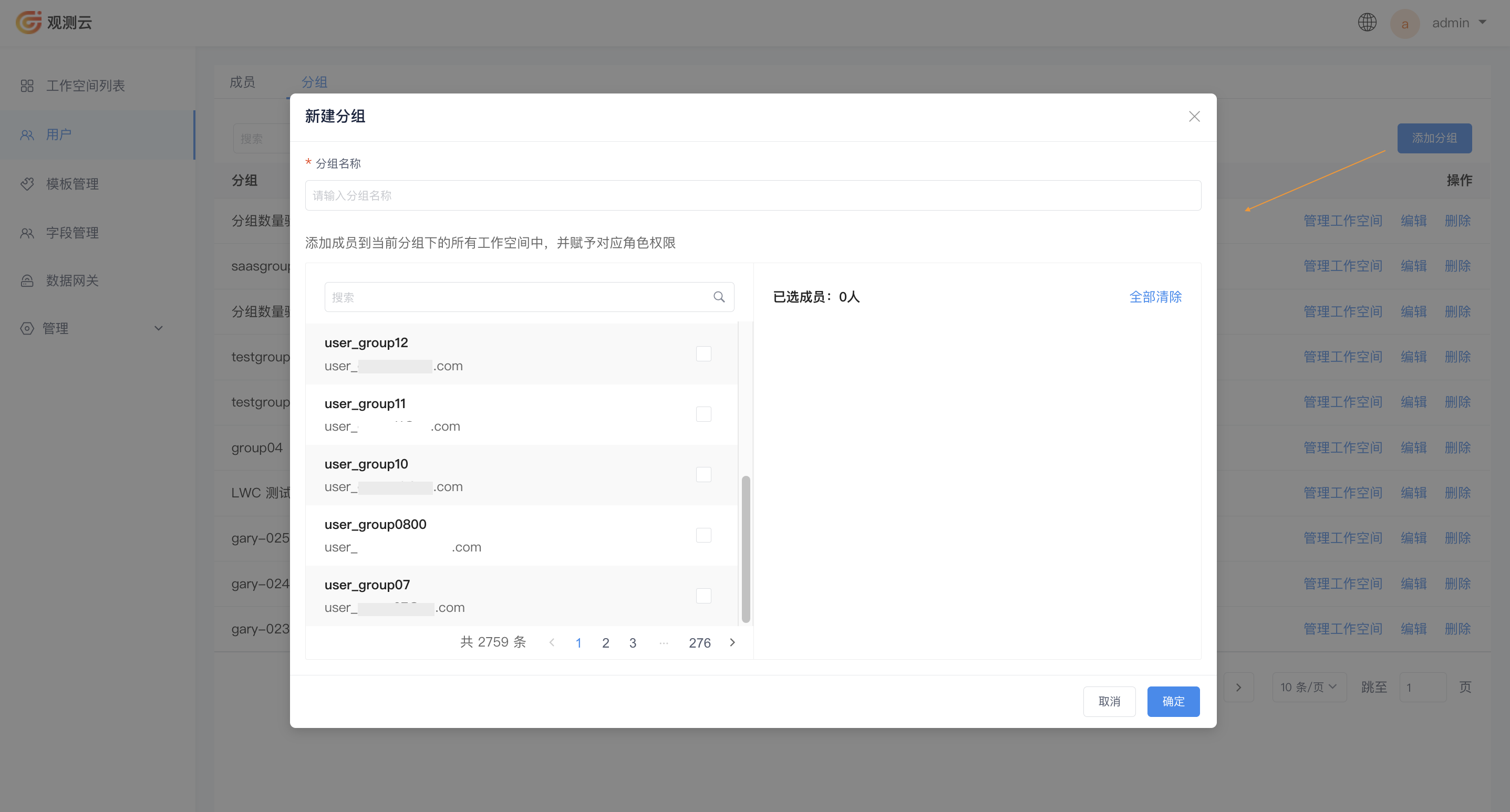Focus the 分组名称 input field
The width and height of the screenshot is (1510, 812).
[753, 195]
